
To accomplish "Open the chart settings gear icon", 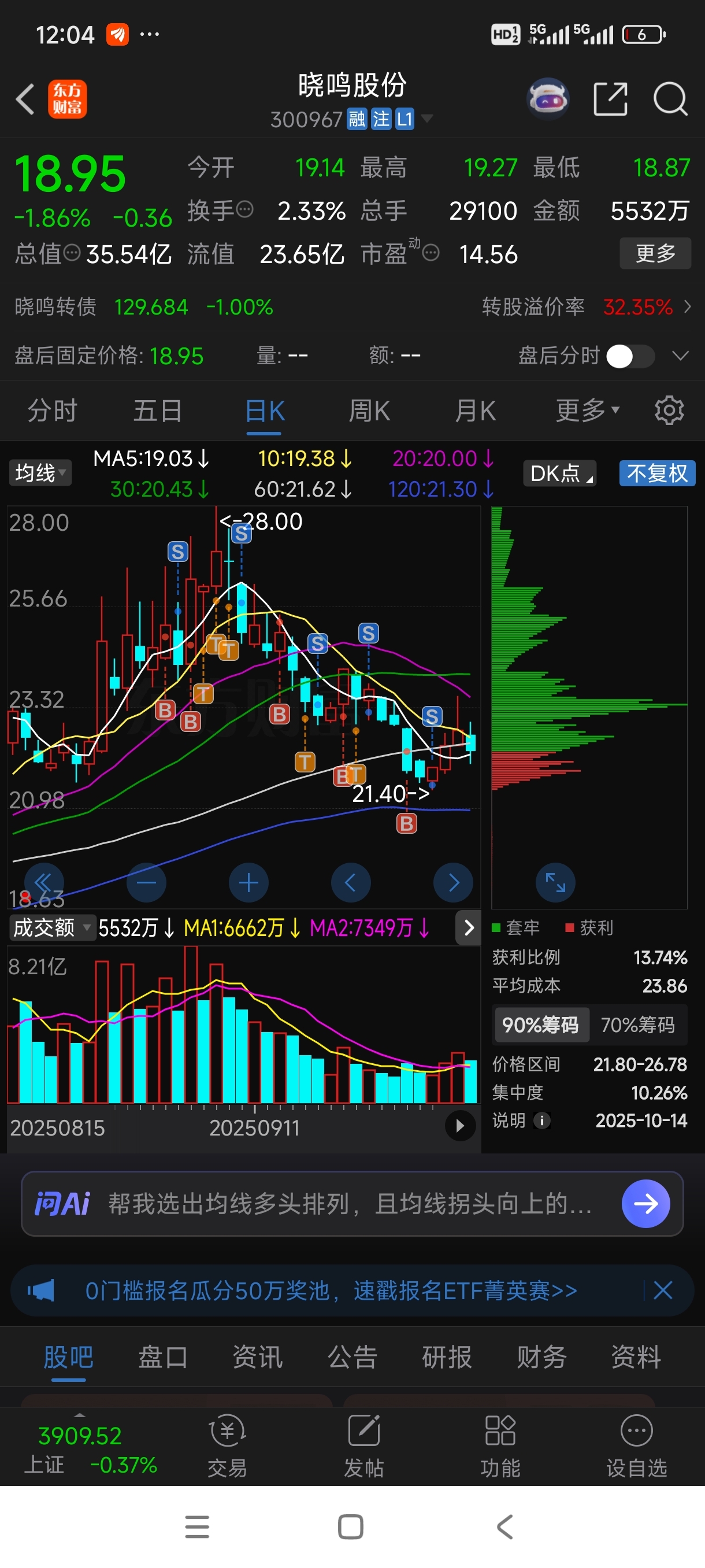I will point(669,411).
